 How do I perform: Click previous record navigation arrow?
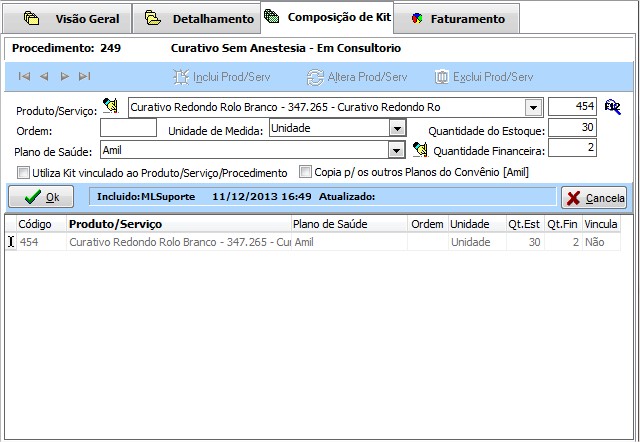[44, 76]
